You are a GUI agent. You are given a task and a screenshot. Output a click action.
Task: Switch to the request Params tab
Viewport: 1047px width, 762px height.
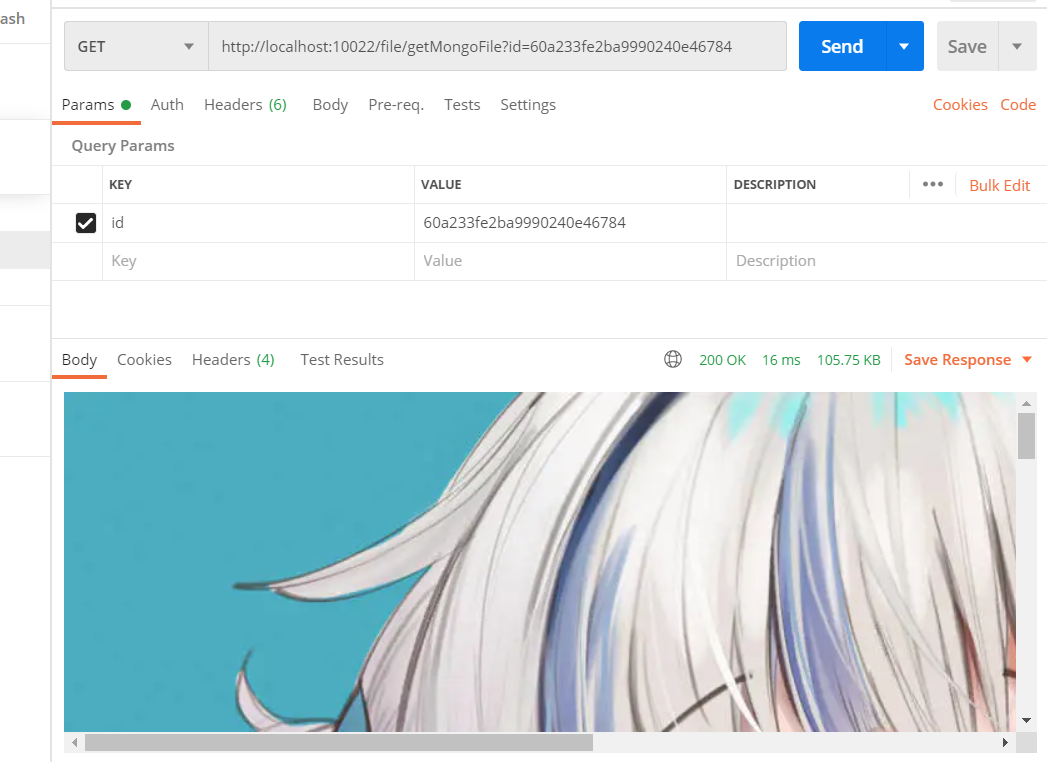click(96, 105)
